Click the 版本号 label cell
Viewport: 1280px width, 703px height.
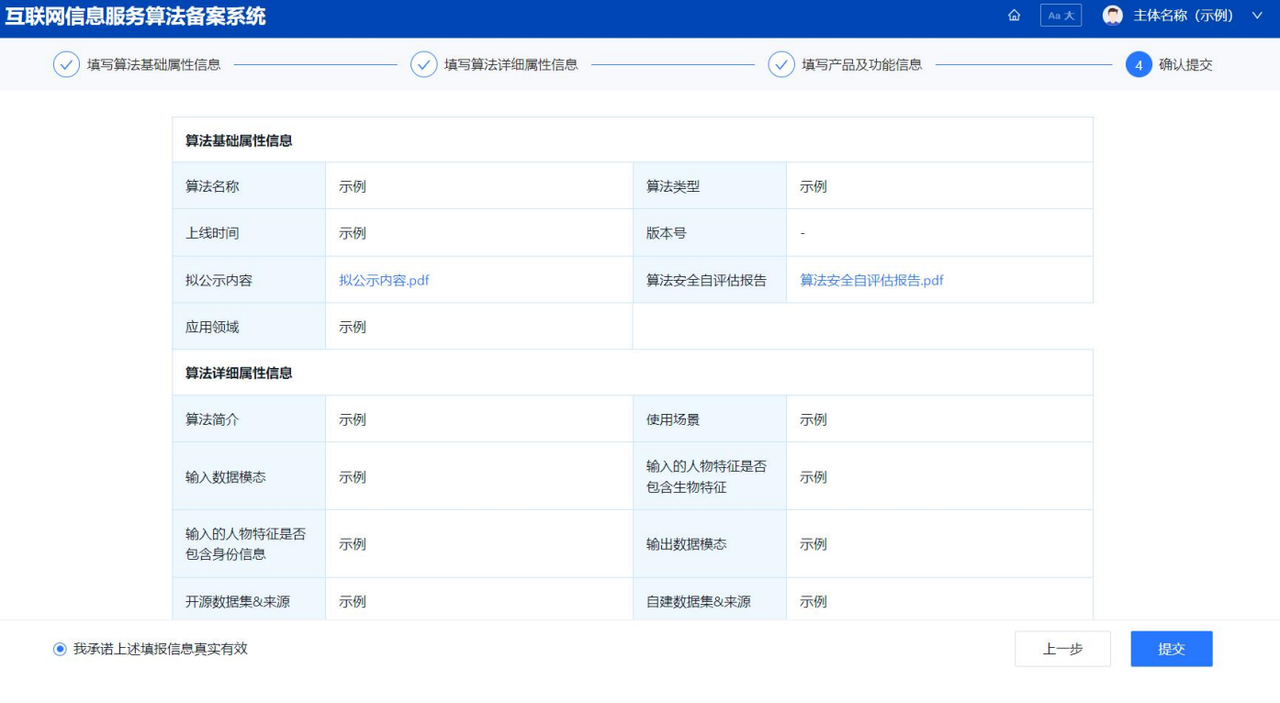(x=710, y=233)
